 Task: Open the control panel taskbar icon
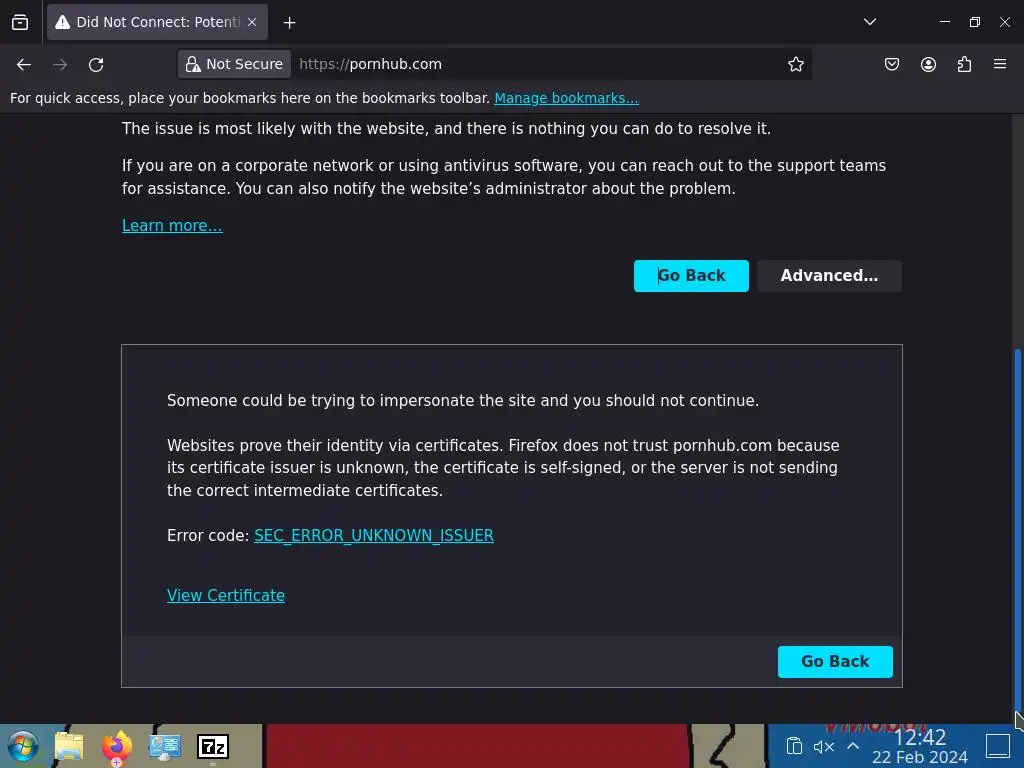pos(165,746)
